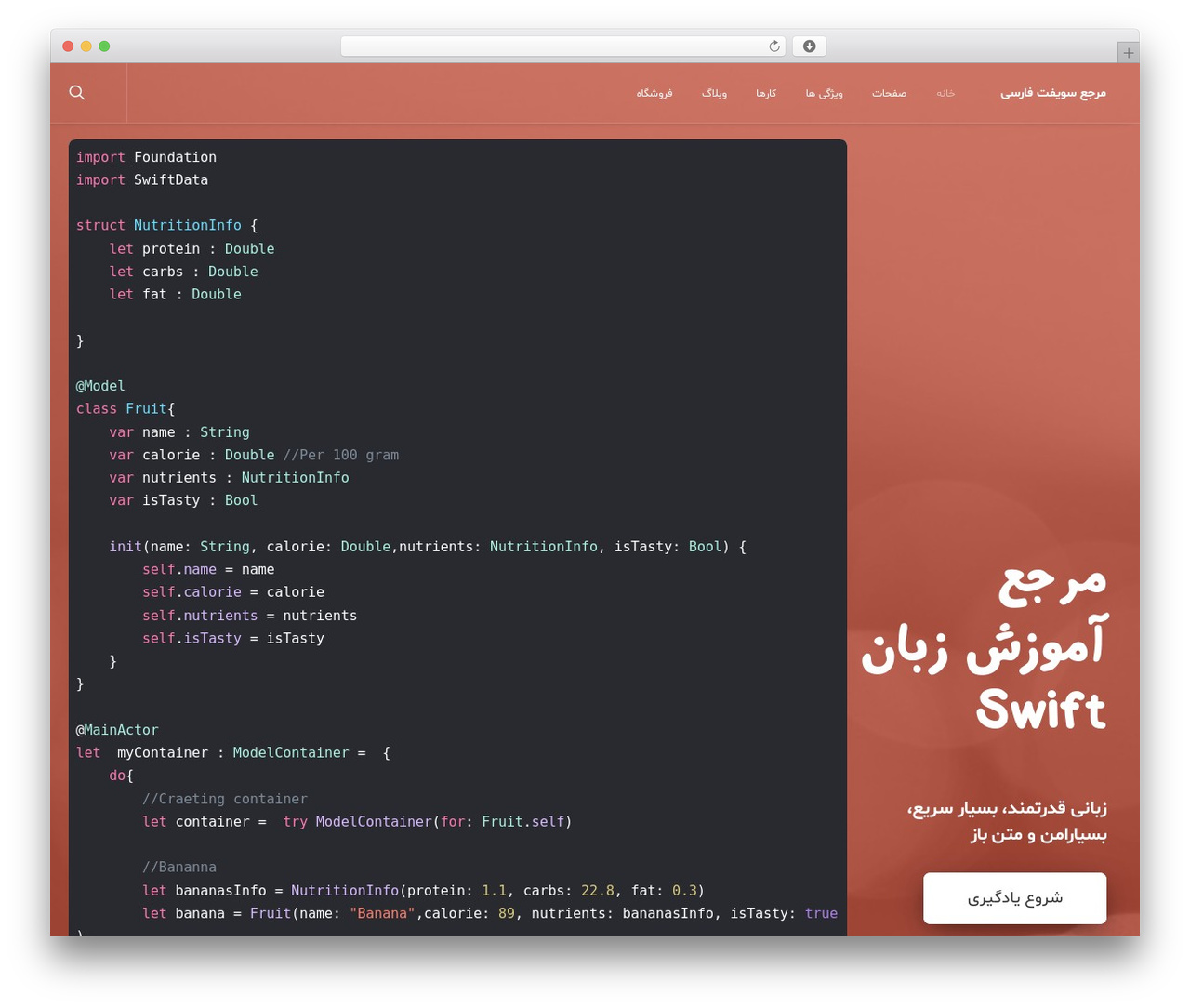Go to the فروشگاه page
The height and width of the screenshot is (1008, 1190).
tap(654, 93)
